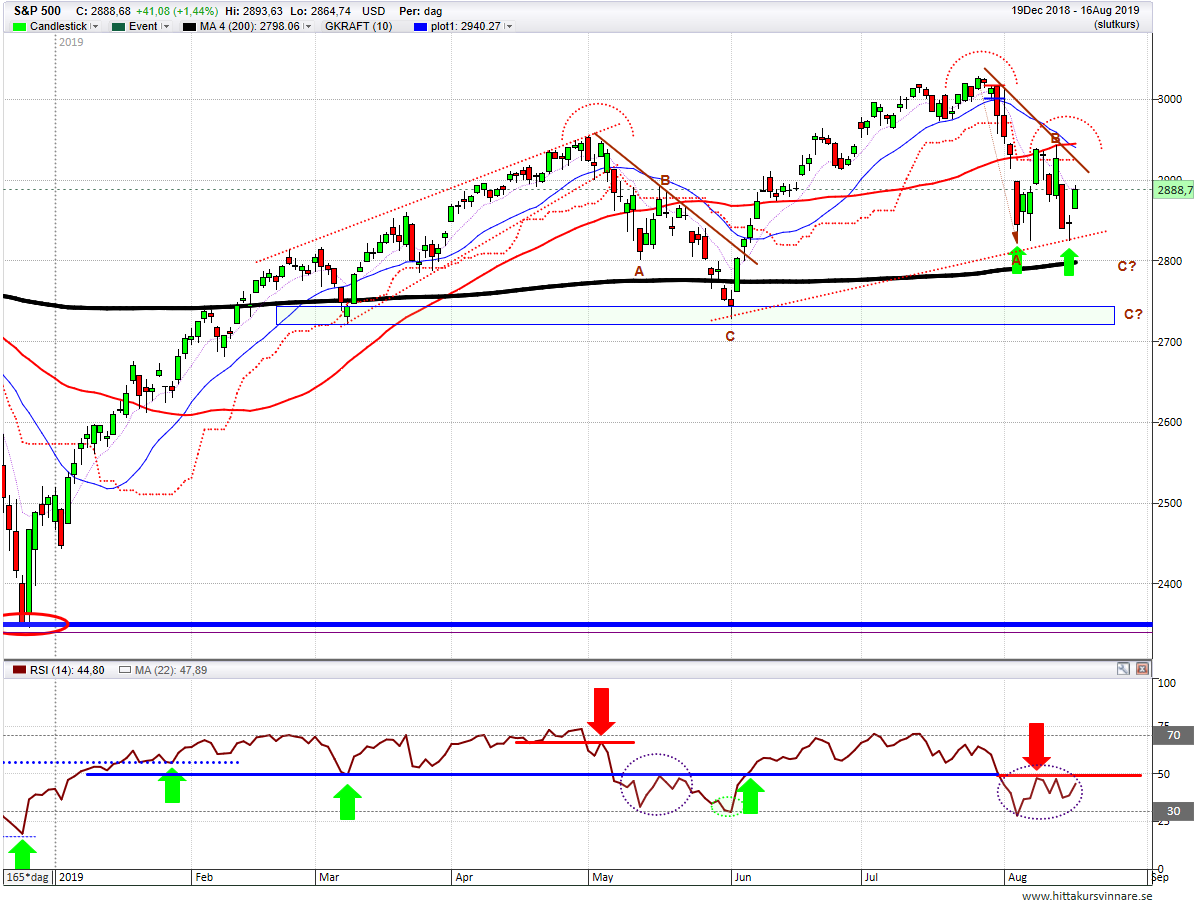Click the change value +41,08 (+1,44%)

(x=176, y=11)
